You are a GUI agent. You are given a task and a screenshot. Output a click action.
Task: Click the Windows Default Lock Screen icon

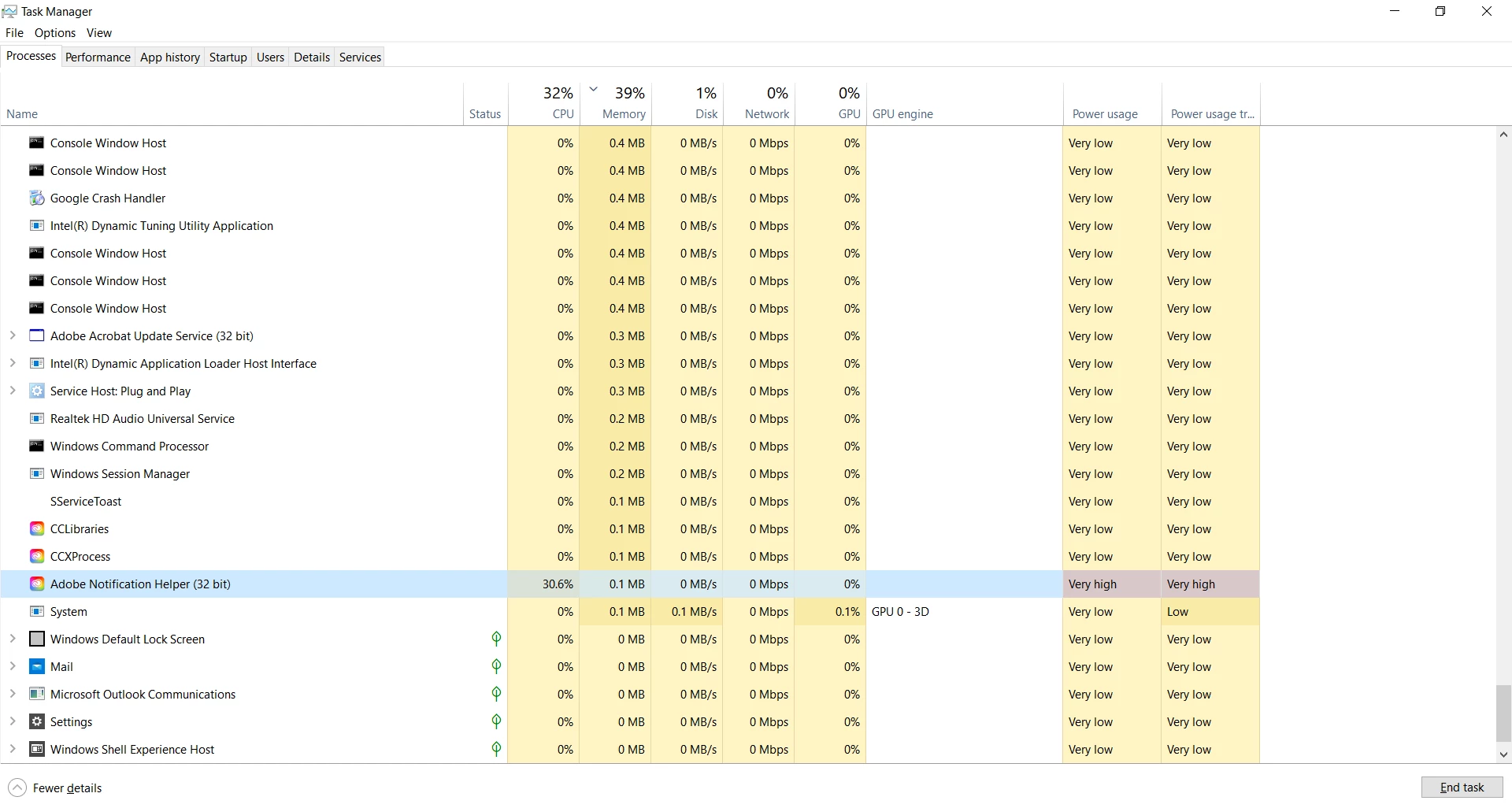pyautogui.click(x=36, y=639)
